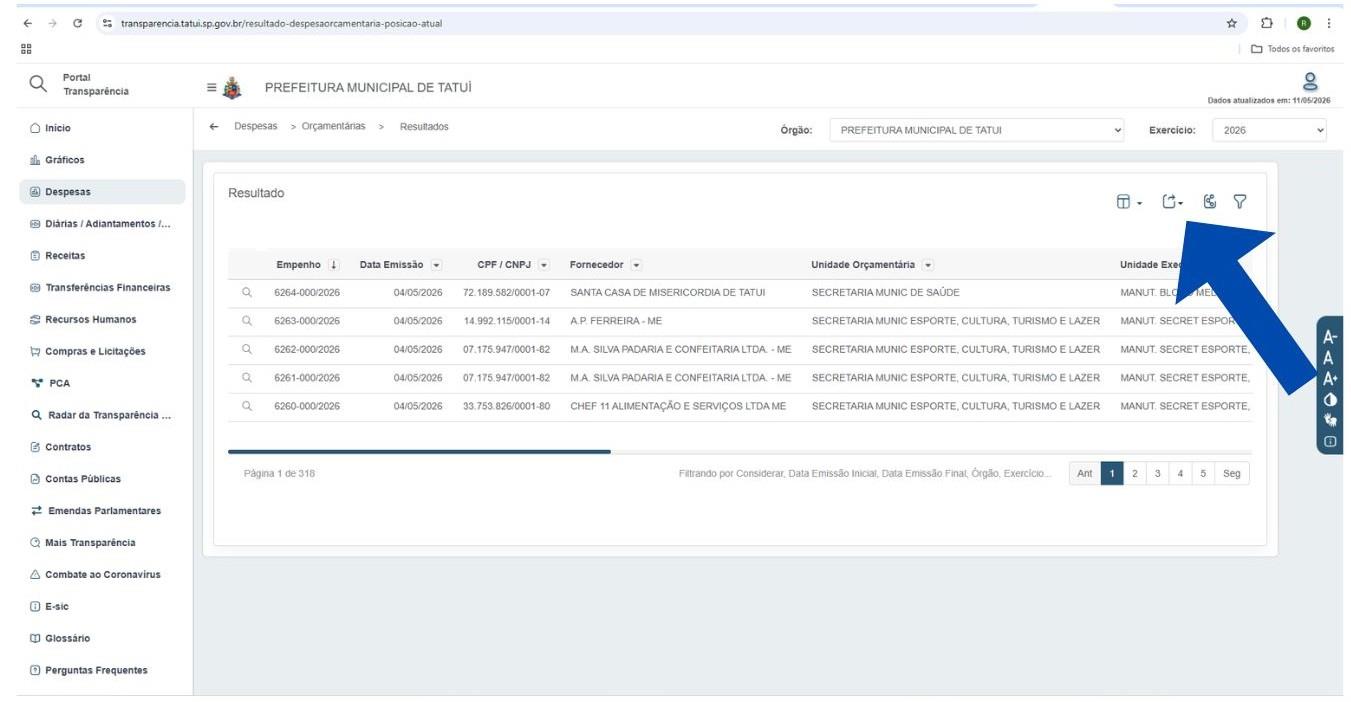Click supplier SANTA CASA DE MISERICORDIA DE TATUI
This screenshot has height=702, width=1351.
tap(667, 293)
